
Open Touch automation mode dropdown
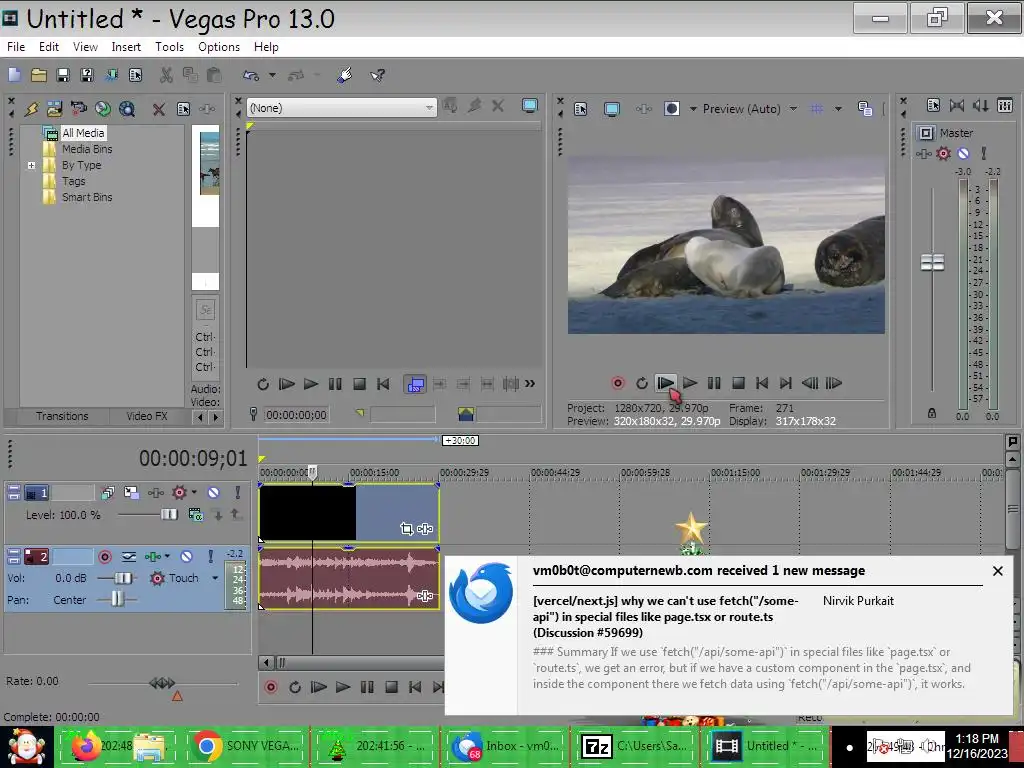[215, 578]
